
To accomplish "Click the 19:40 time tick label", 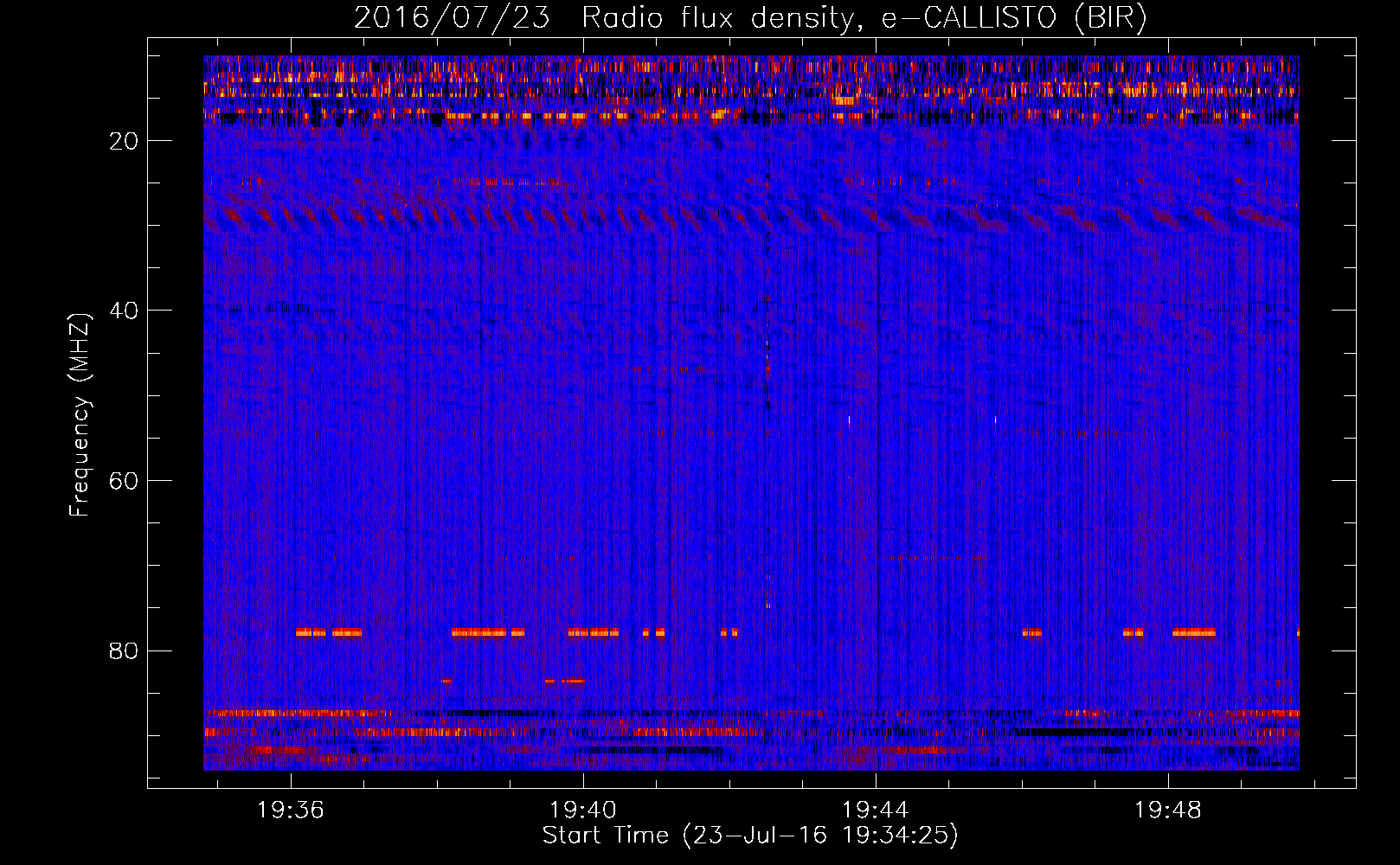I will point(583,810).
